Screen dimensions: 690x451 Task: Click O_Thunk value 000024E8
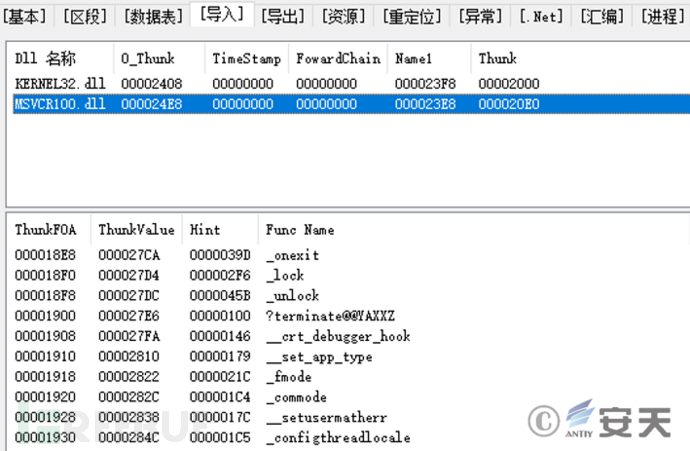151,104
